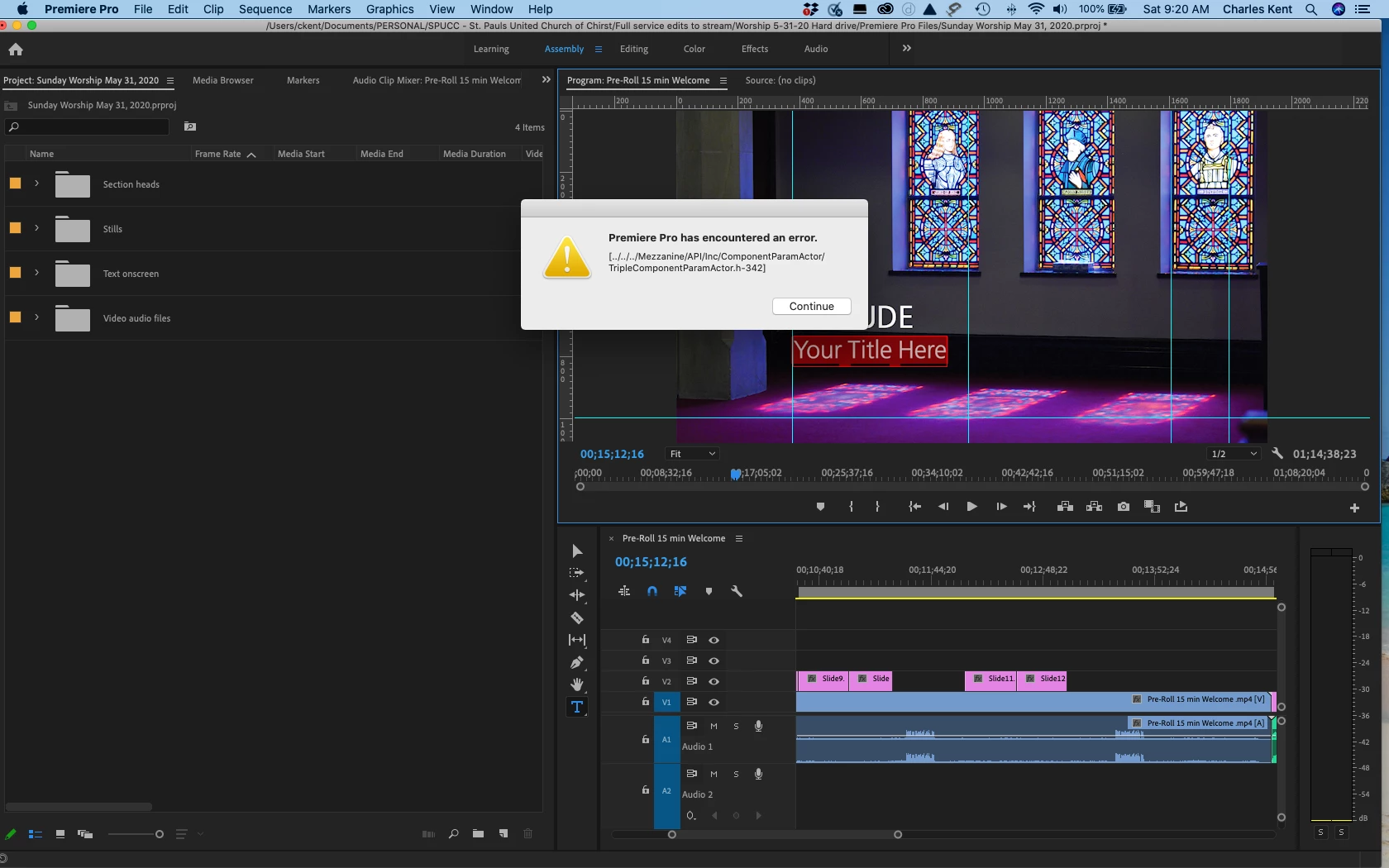Open Program monitor settings wrench
The image size is (1389, 868).
coord(1277,453)
